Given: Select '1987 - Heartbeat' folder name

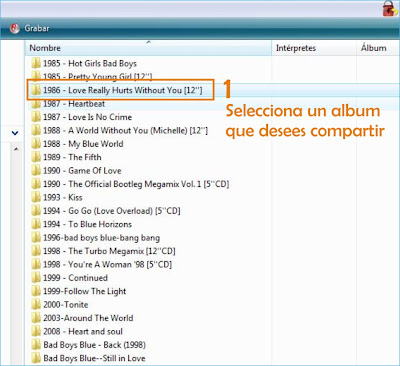Looking at the screenshot, I should (x=74, y=104).
